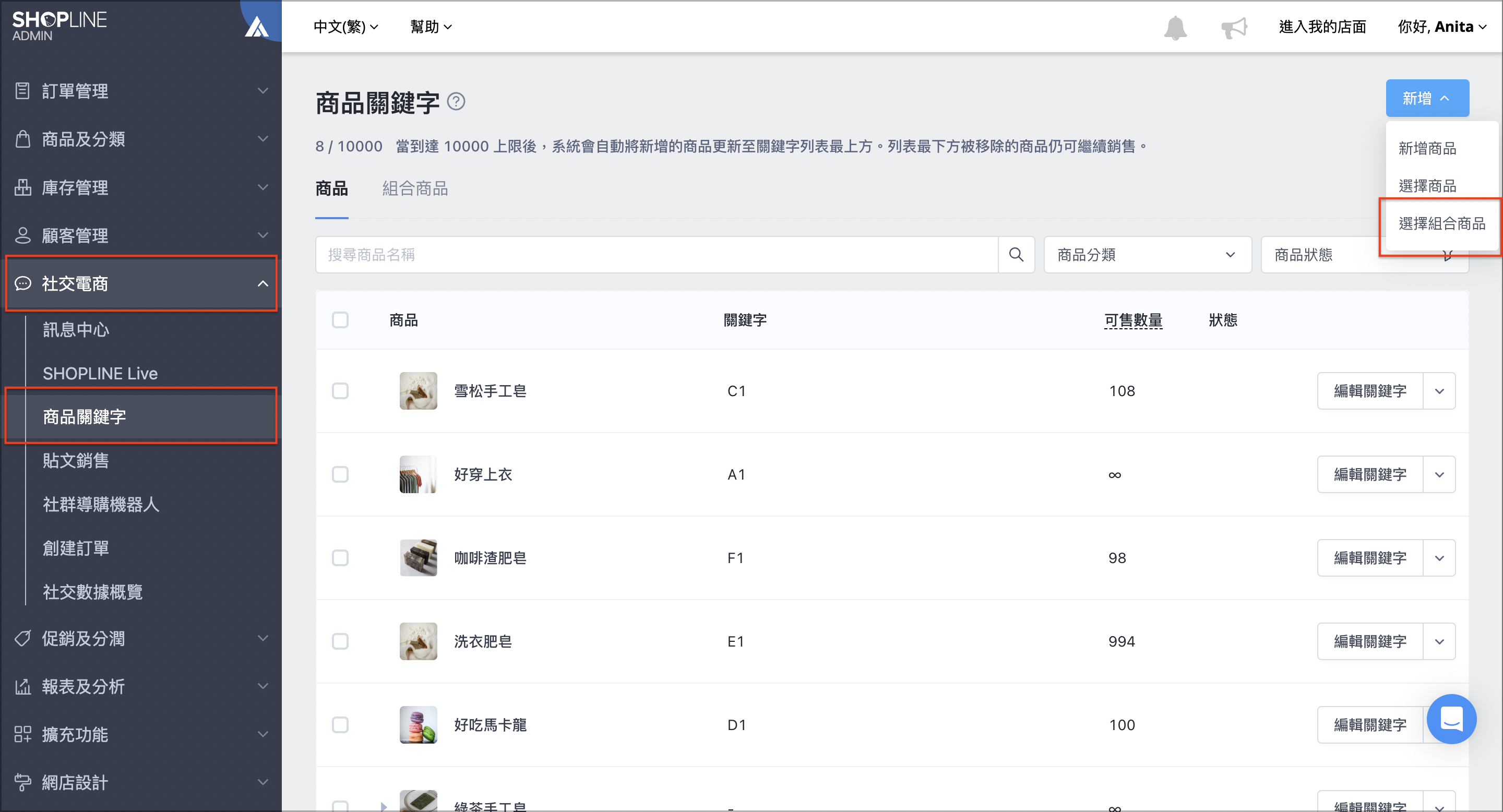This screenshot has height=812, width=1503.
Task: Expand the 商品及分類 sidebar section
Action: tap(263, 139)
